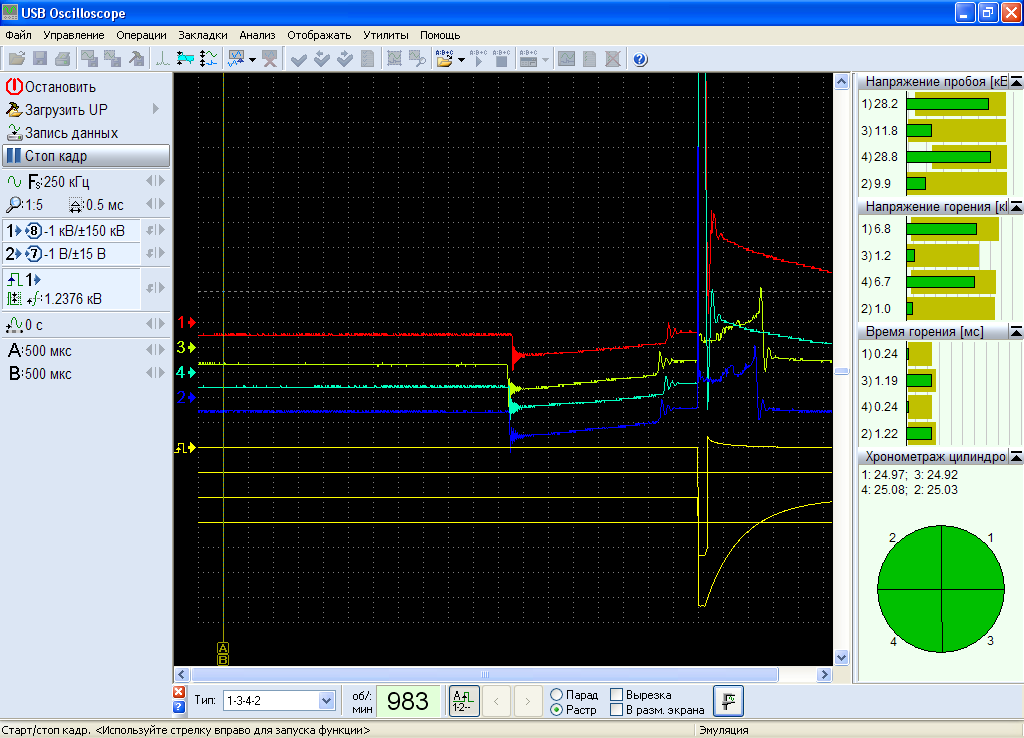
Task: Click the cylinder sync A 1-2 button
Action: click(x=463, y=701)
